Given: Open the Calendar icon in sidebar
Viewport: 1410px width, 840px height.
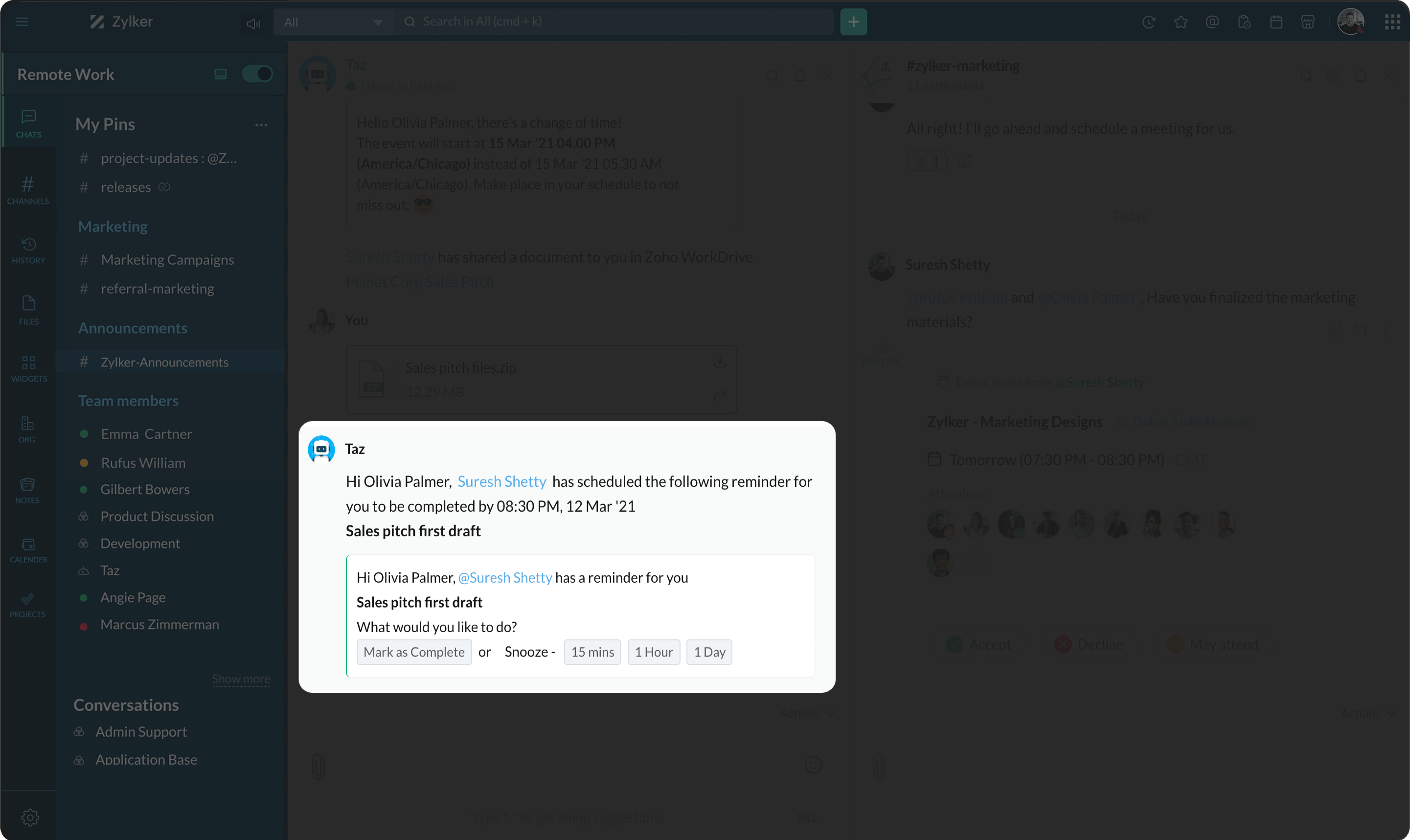Looking at the screenshot, I should [27, 548].
